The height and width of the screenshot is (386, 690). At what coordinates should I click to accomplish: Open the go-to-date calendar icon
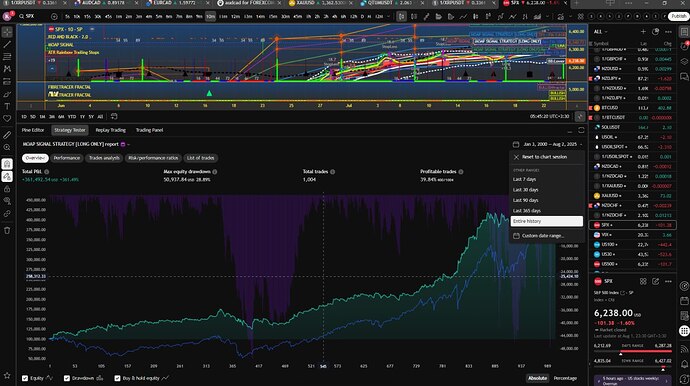pyautogui.click(x=114, y=117)
